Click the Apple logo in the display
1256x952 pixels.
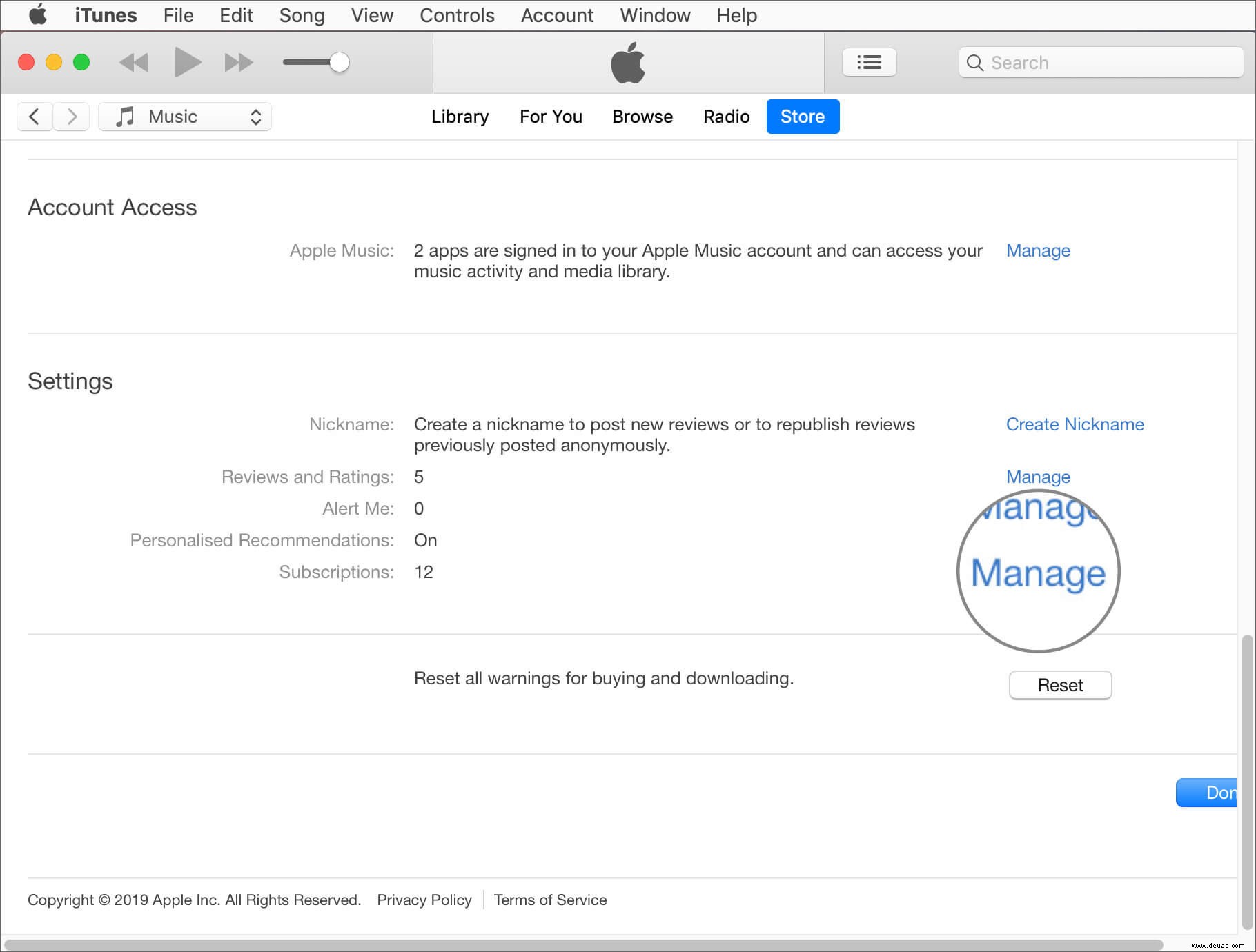628,63
